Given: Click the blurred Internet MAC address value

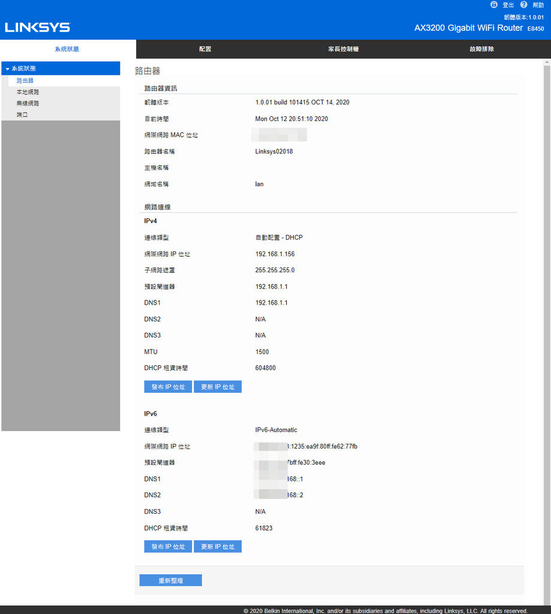Looking at the screenshot, I should click(x=280, y=135).
